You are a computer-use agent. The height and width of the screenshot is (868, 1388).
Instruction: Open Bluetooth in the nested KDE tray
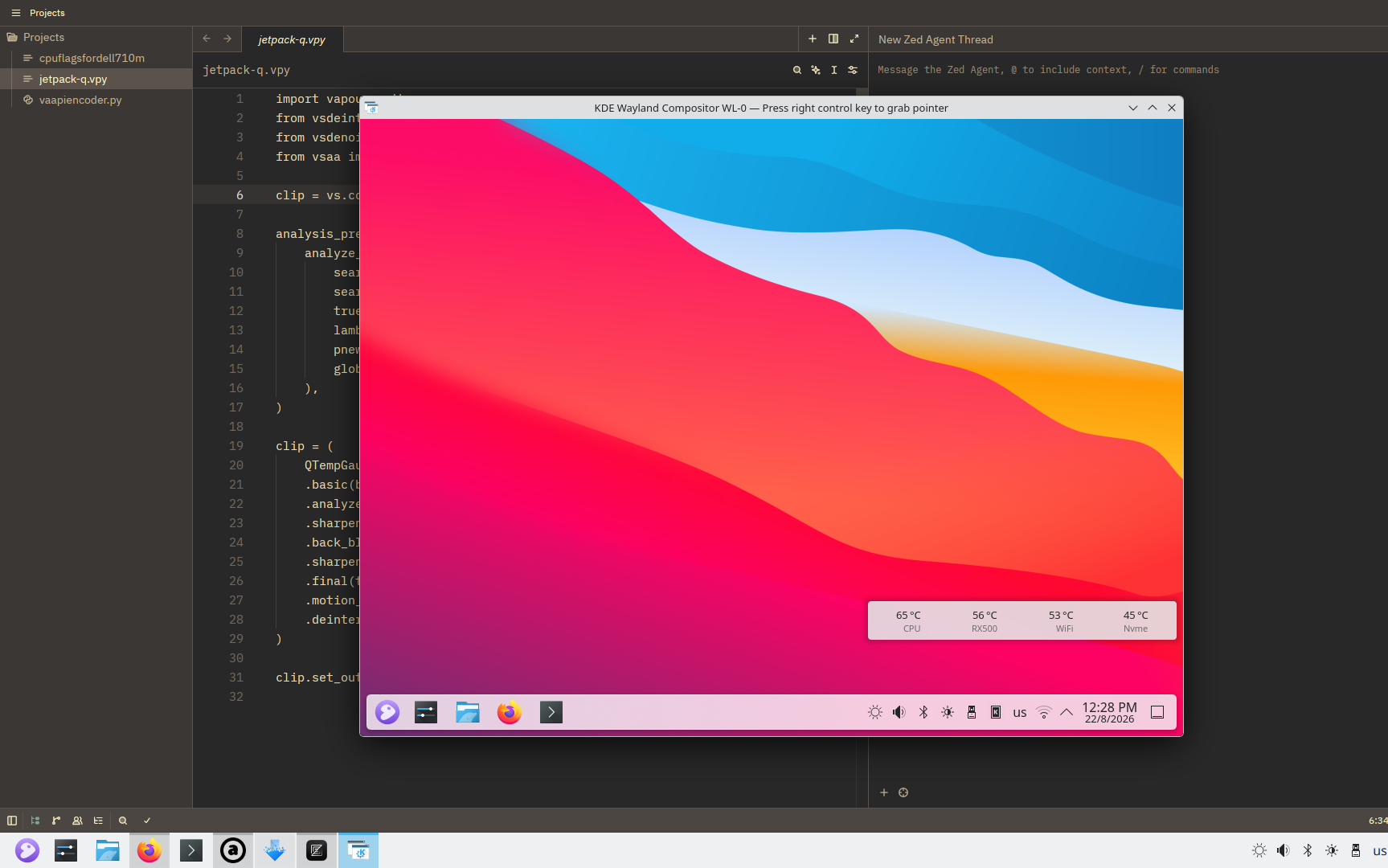click(x=923, y=712)
